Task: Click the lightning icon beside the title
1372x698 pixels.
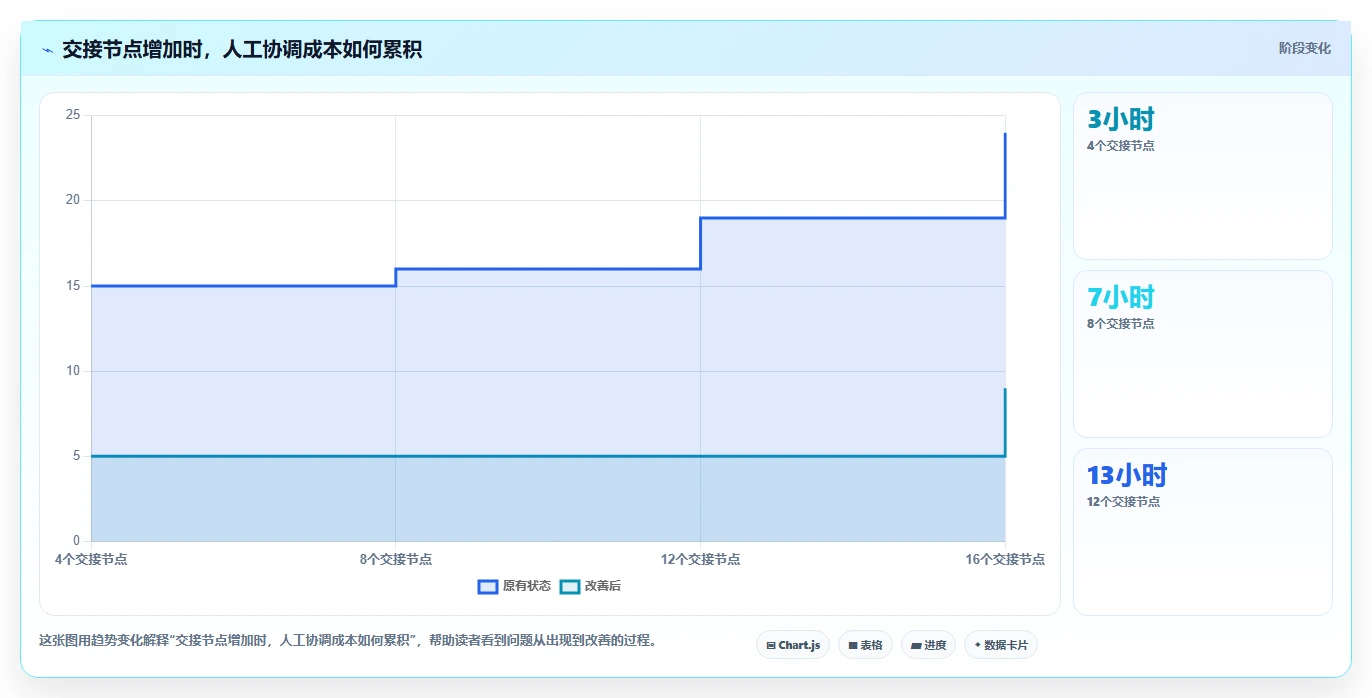Action: tap(47, 50)
